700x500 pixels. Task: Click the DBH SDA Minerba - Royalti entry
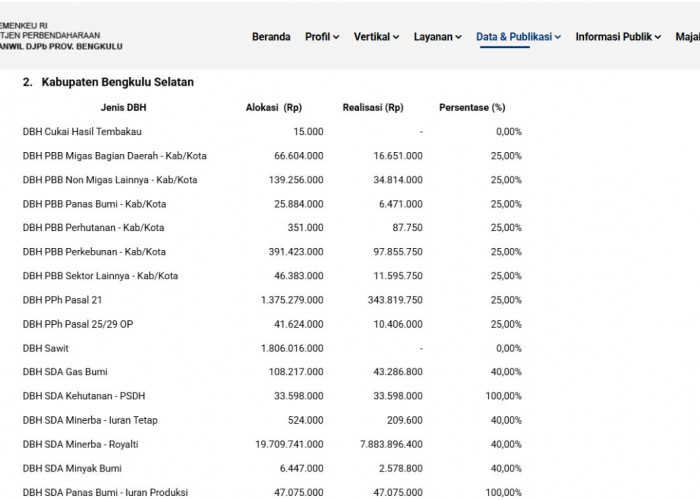coord(80,445)
